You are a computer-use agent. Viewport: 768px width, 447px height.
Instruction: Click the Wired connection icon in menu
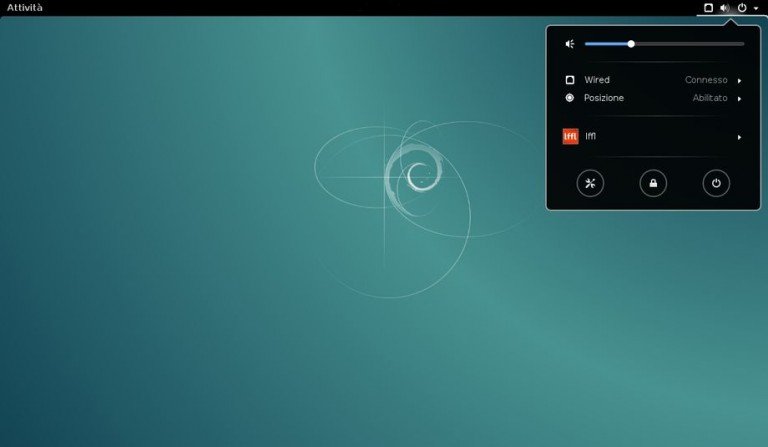click(x=570, y=80)
